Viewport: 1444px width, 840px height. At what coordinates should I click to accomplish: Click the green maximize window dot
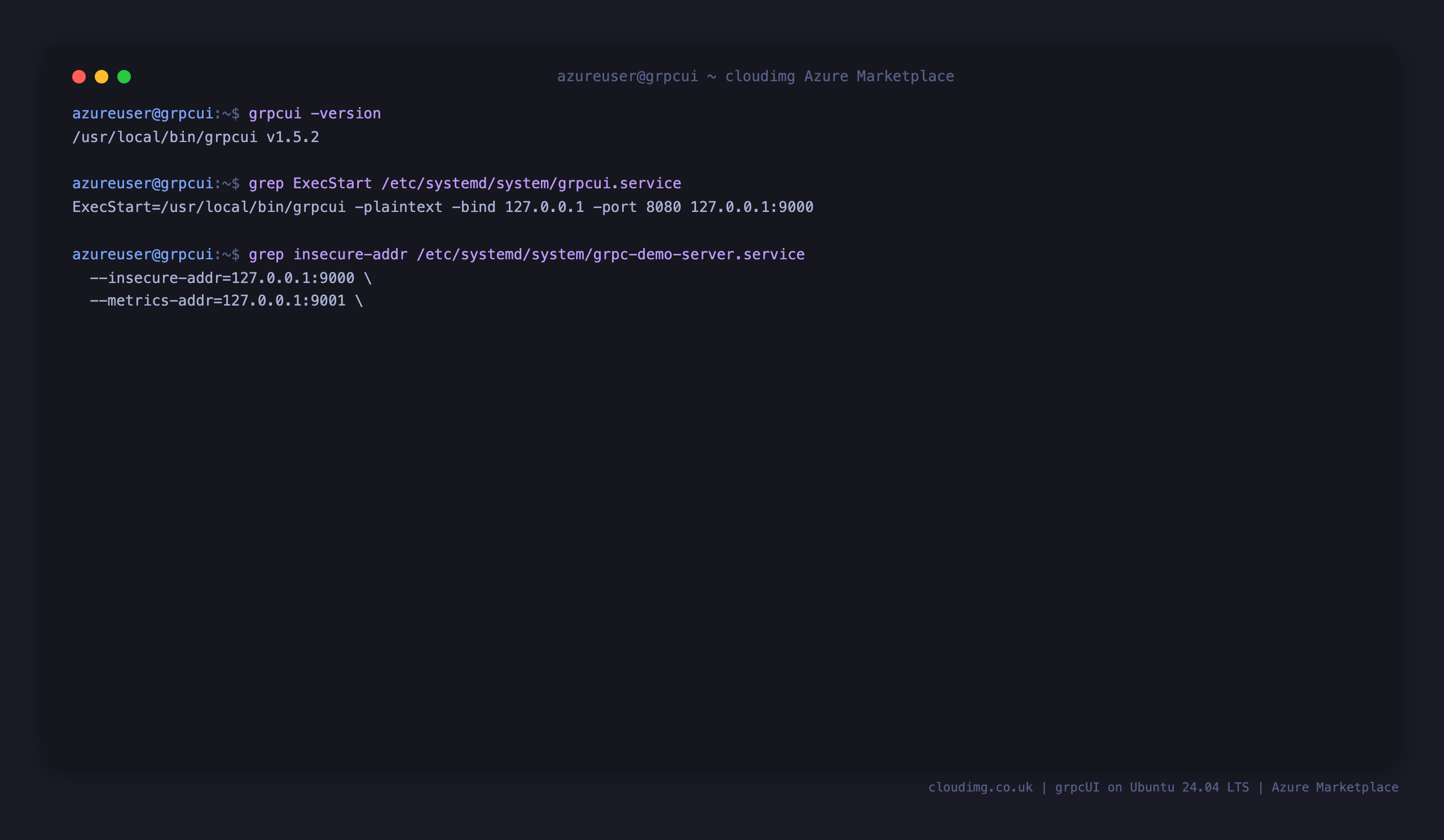[x=124, y=77]
